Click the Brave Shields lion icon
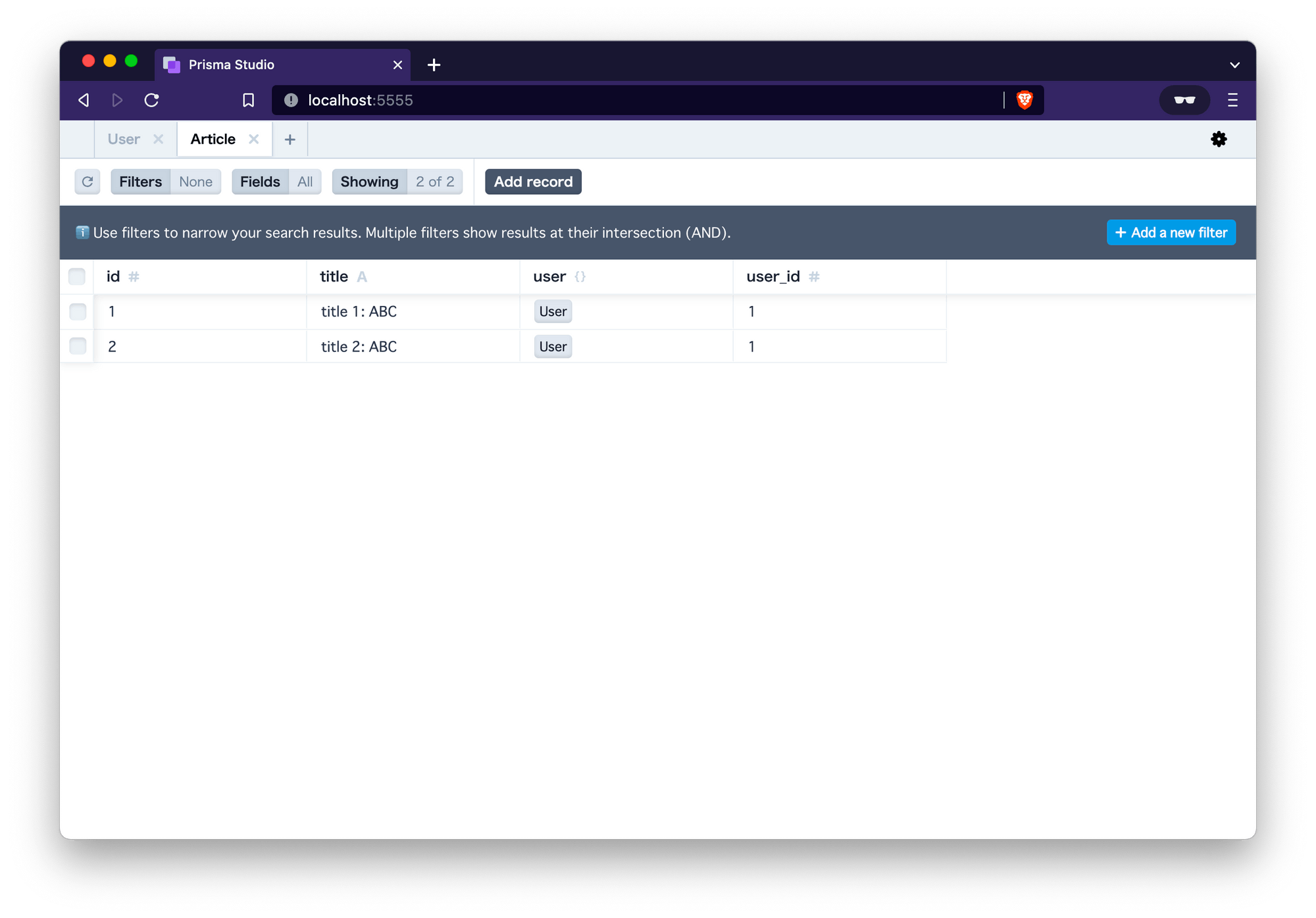The width and height of the screenshot is (1316, 918). [x=1025, y=100]
